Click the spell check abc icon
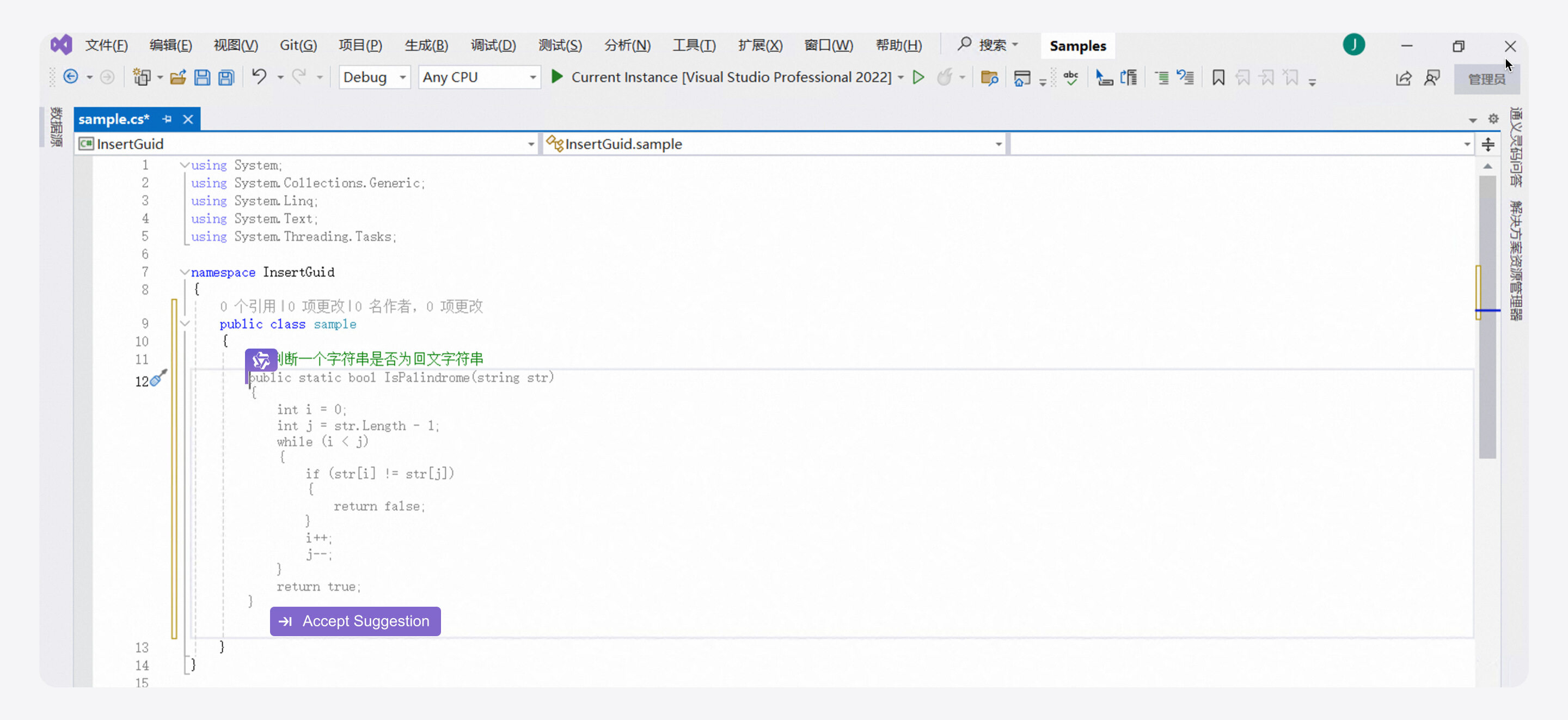The image size is (1568, 720). coord(1071,77)
